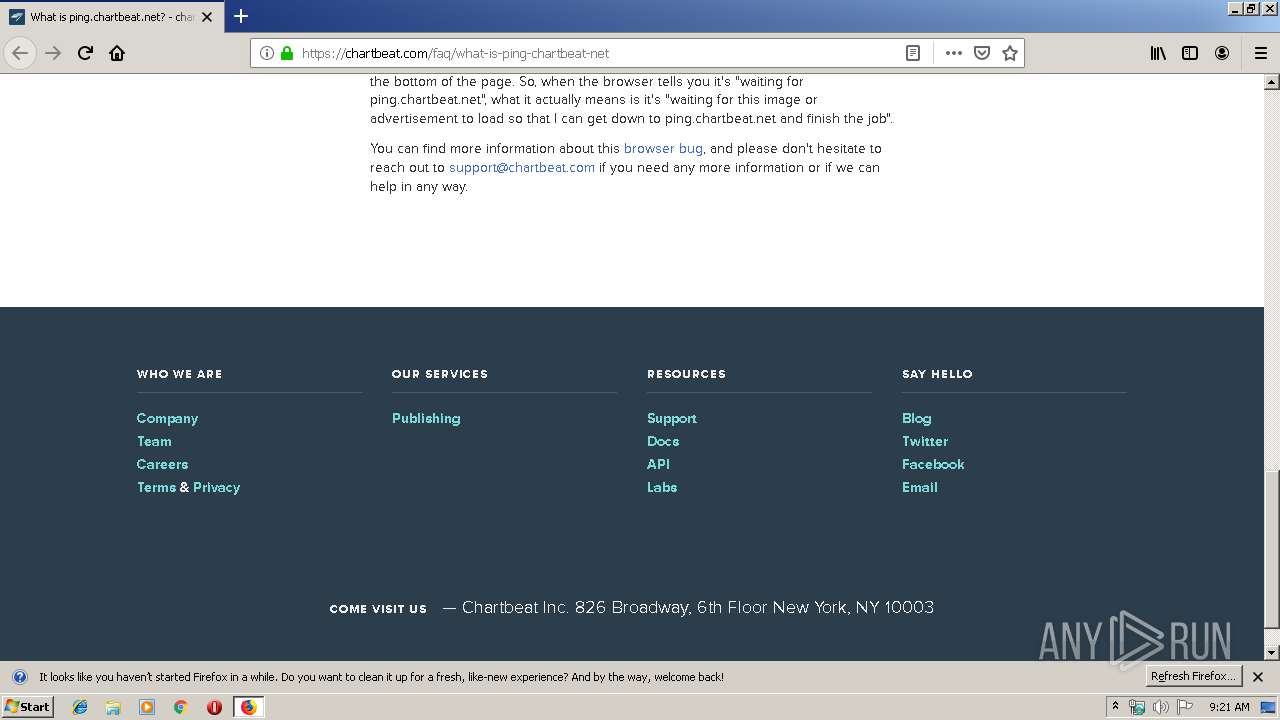Screen dimensions: 1280x720
Task: Open the Firefox hamburger menu
Action: click(1260, 53)
